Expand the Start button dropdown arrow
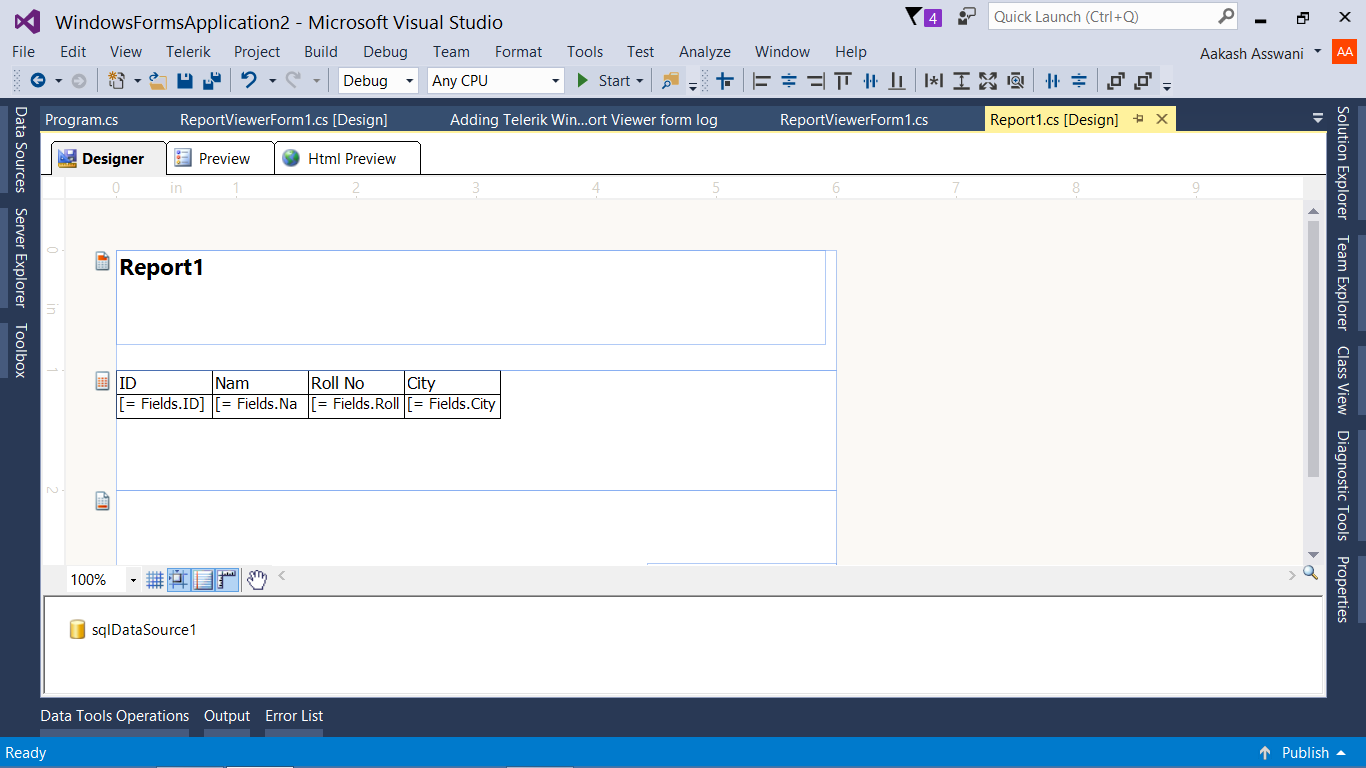The height and width of the screenshot is (768, 1366). [640, 81]
